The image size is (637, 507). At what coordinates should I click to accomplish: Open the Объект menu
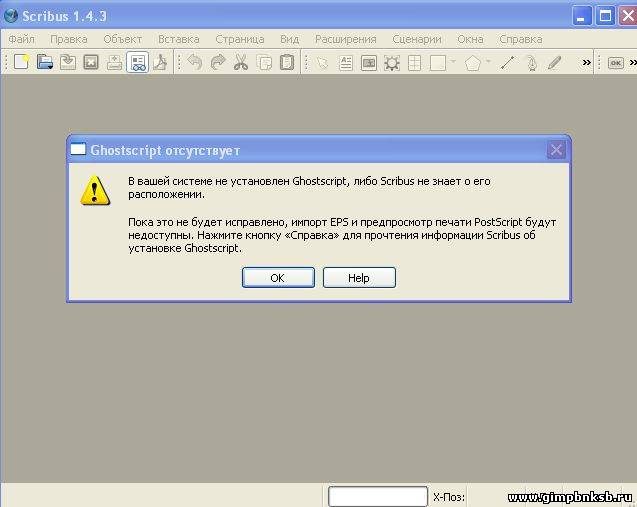click(x=122, y=39)
